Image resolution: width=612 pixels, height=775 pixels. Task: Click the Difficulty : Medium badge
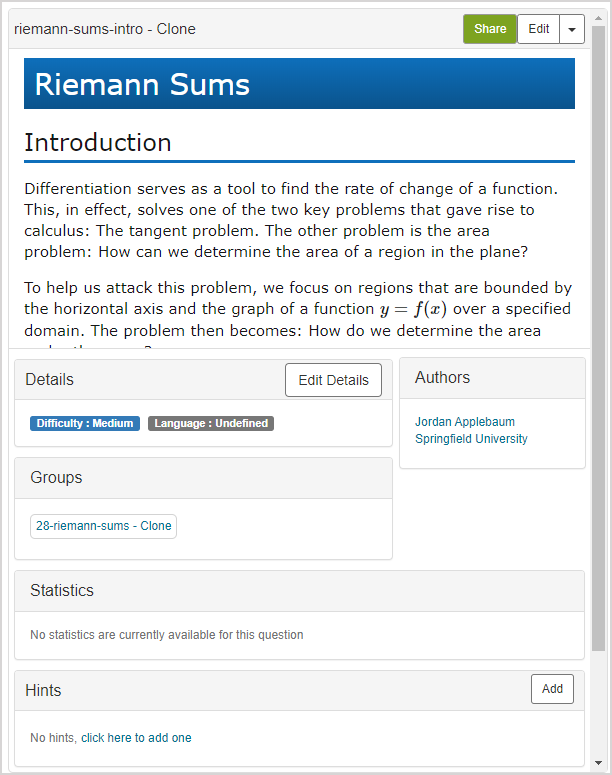(x=85, y=423)
